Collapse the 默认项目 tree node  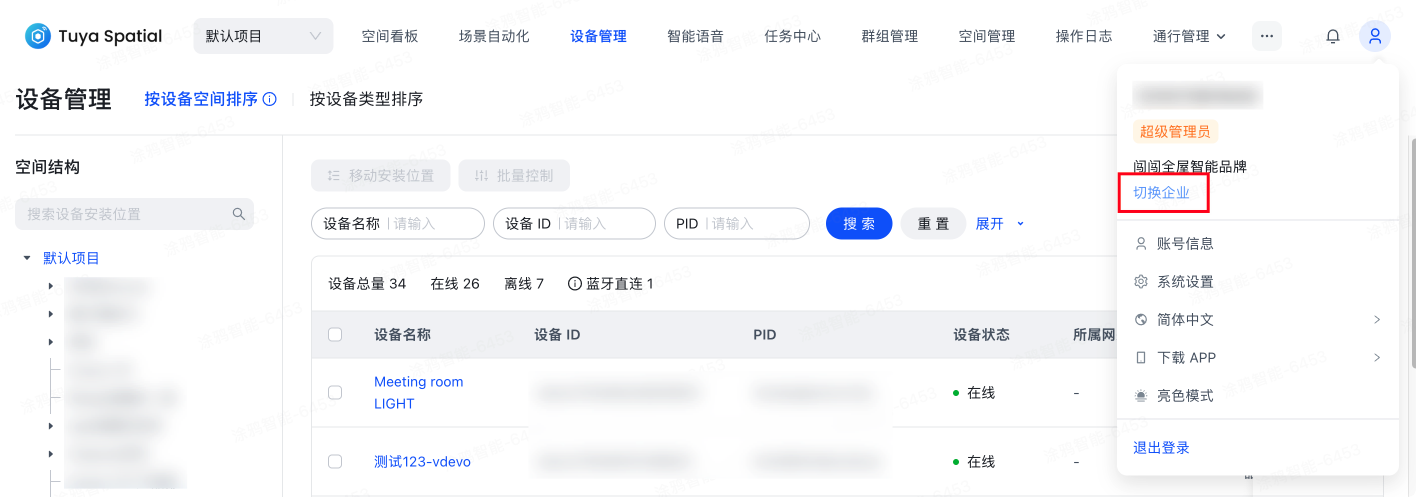[x=27, y=258]
